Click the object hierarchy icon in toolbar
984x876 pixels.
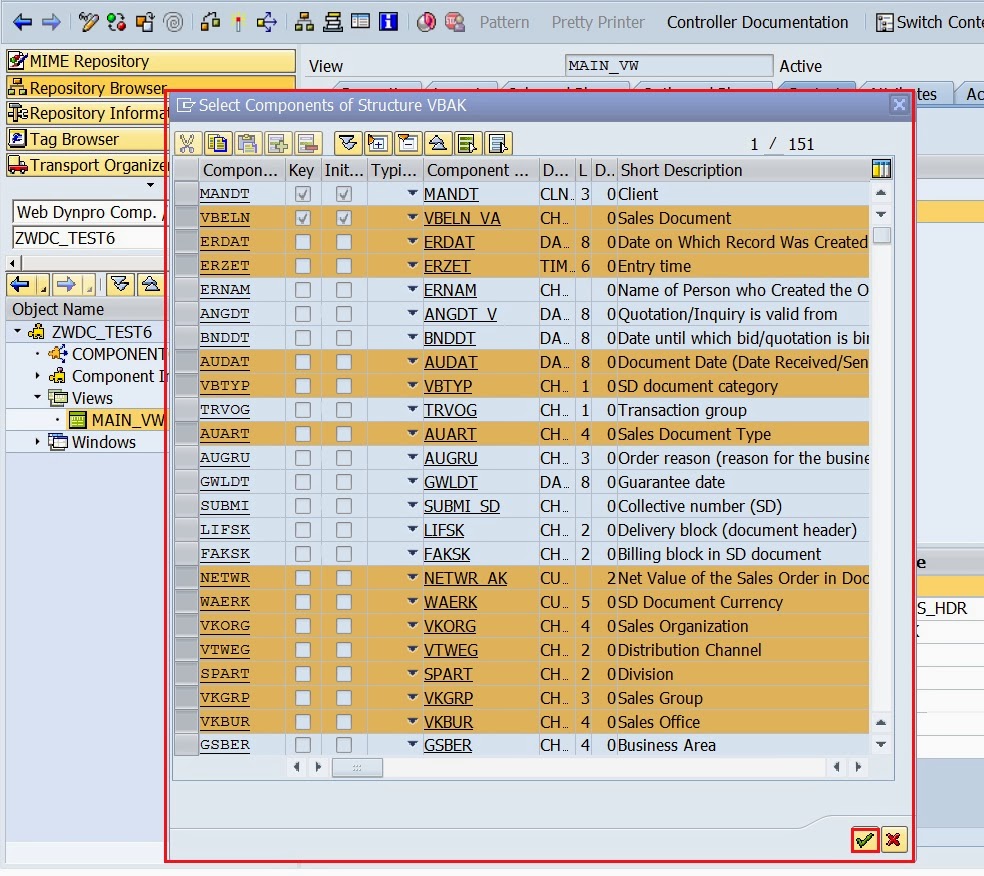click(x=304, y=21)
